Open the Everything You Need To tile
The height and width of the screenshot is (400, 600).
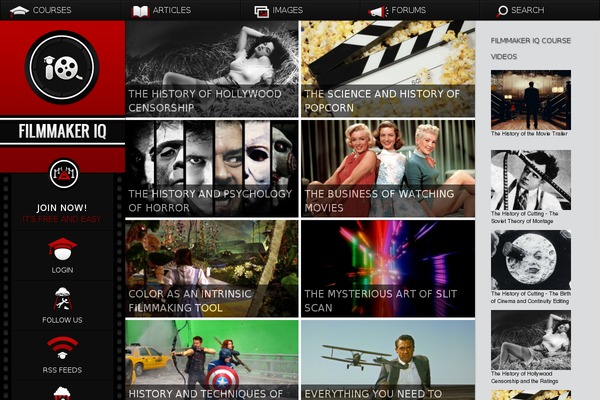(388, 360)
